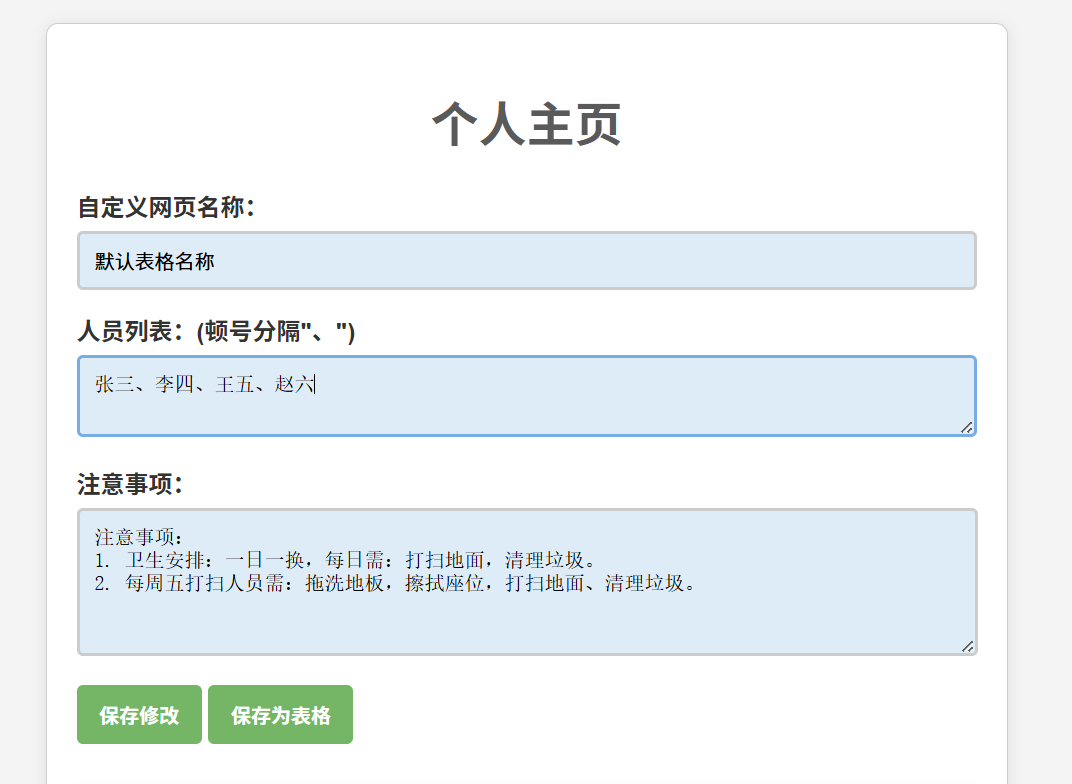Click the bold 注意事项 label above the textarea

(x=130, y=484)
